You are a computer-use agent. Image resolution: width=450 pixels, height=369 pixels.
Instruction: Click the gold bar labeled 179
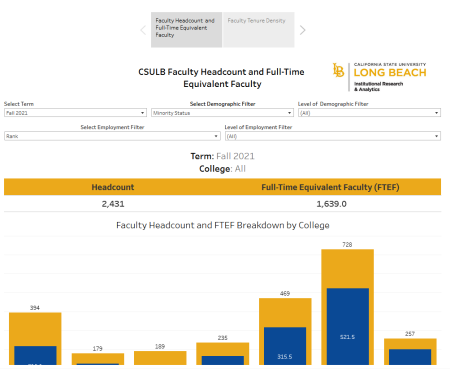[x=98, y=358]
